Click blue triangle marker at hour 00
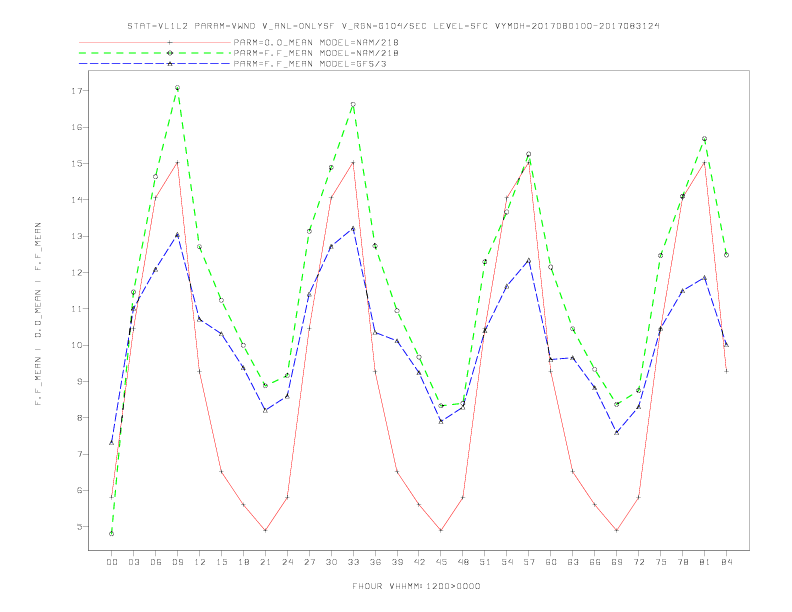This screenshot has height=612, width=792. tap(112, 442)
